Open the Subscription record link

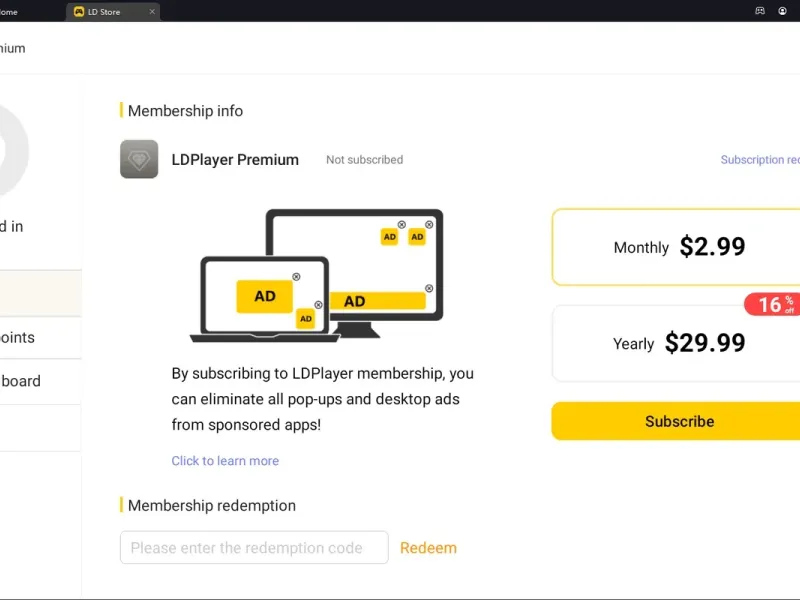760,160
